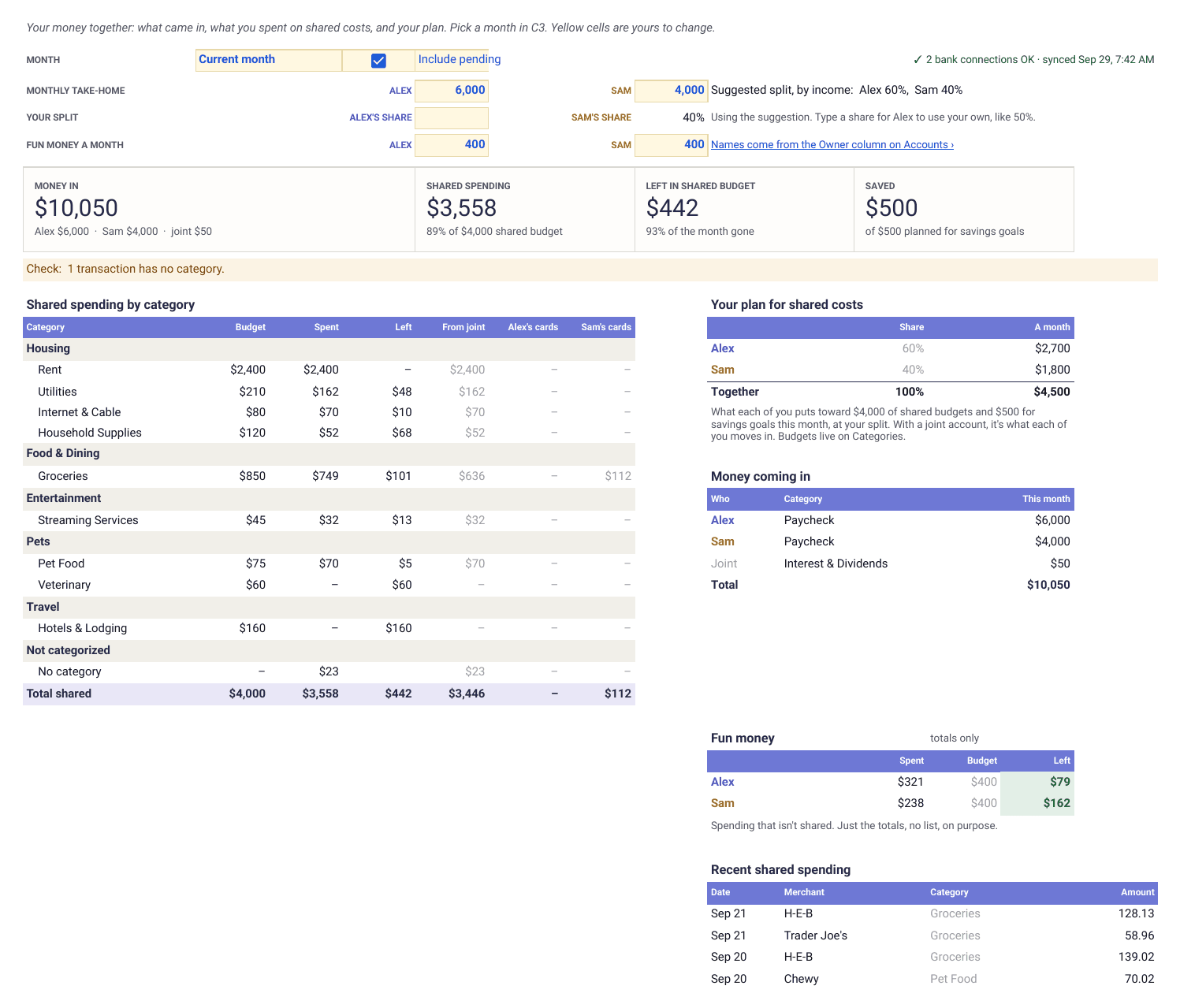Click the Chewy merchant row

802,979
